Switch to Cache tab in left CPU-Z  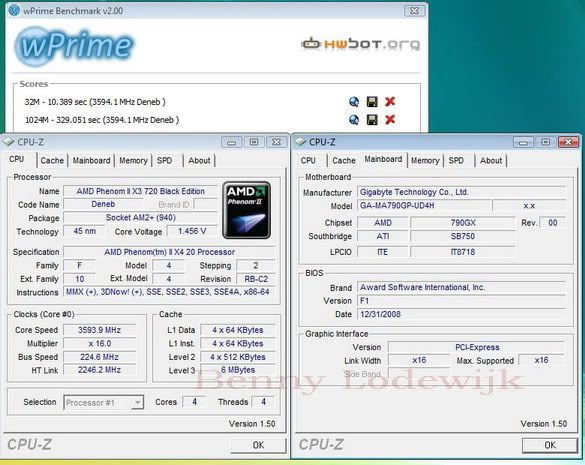pos(52,160)
